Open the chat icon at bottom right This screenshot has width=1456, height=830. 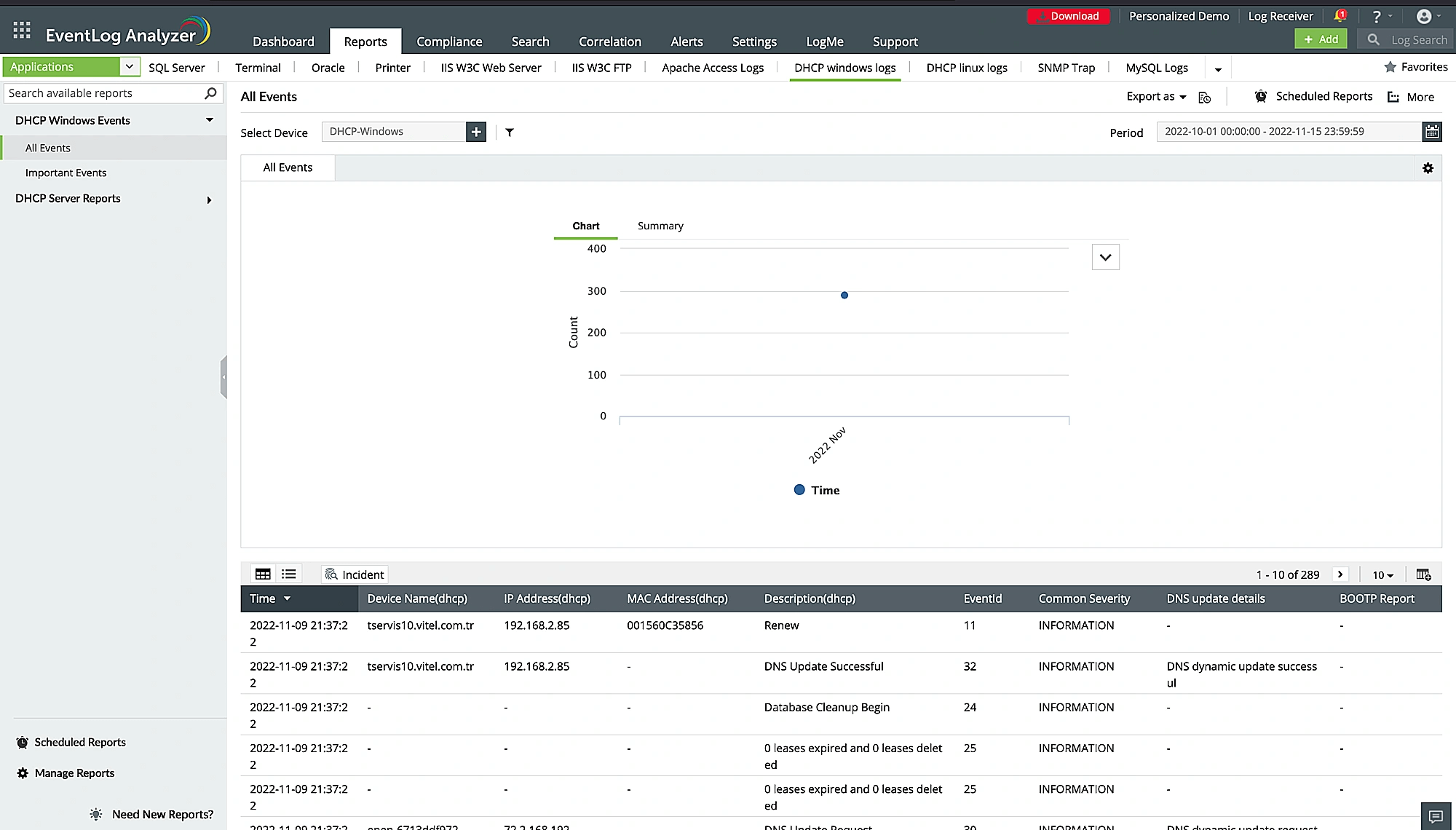coord(1436,816)
